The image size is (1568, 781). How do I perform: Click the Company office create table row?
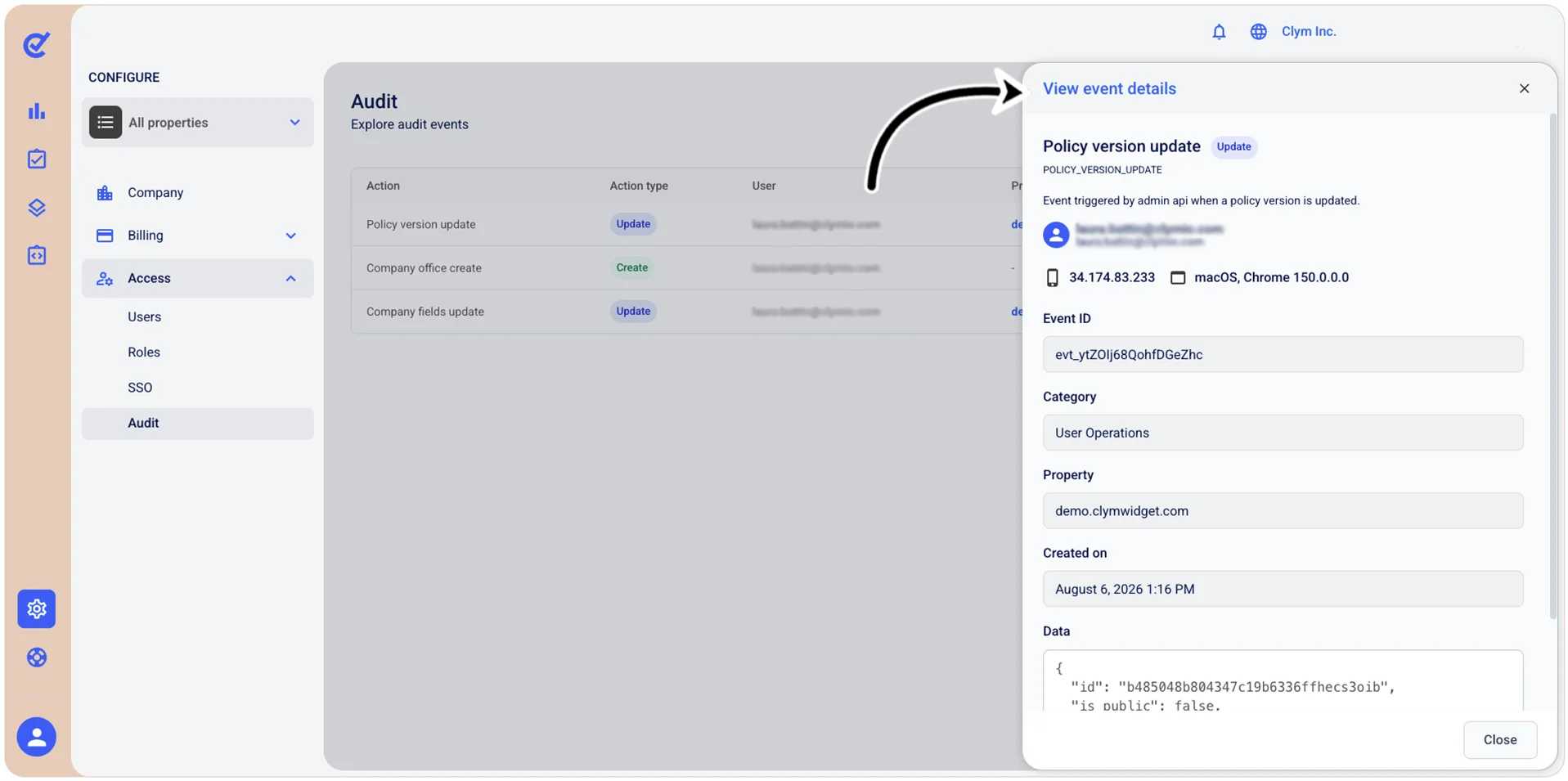(687, 267)
